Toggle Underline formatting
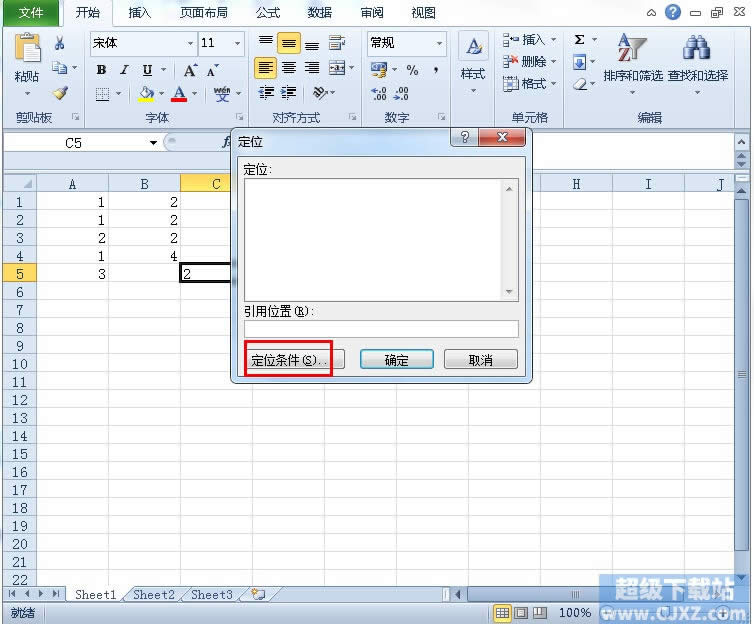Screen dimensions: 754x624 tap(147, 70)
